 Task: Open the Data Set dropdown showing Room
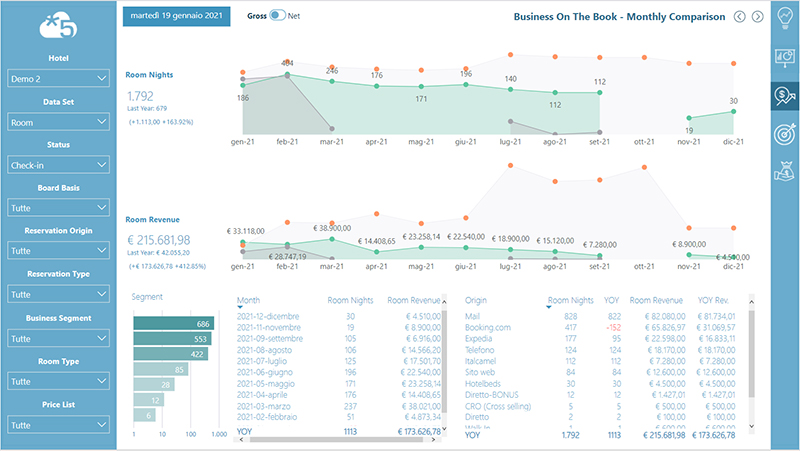coord(58,122)
